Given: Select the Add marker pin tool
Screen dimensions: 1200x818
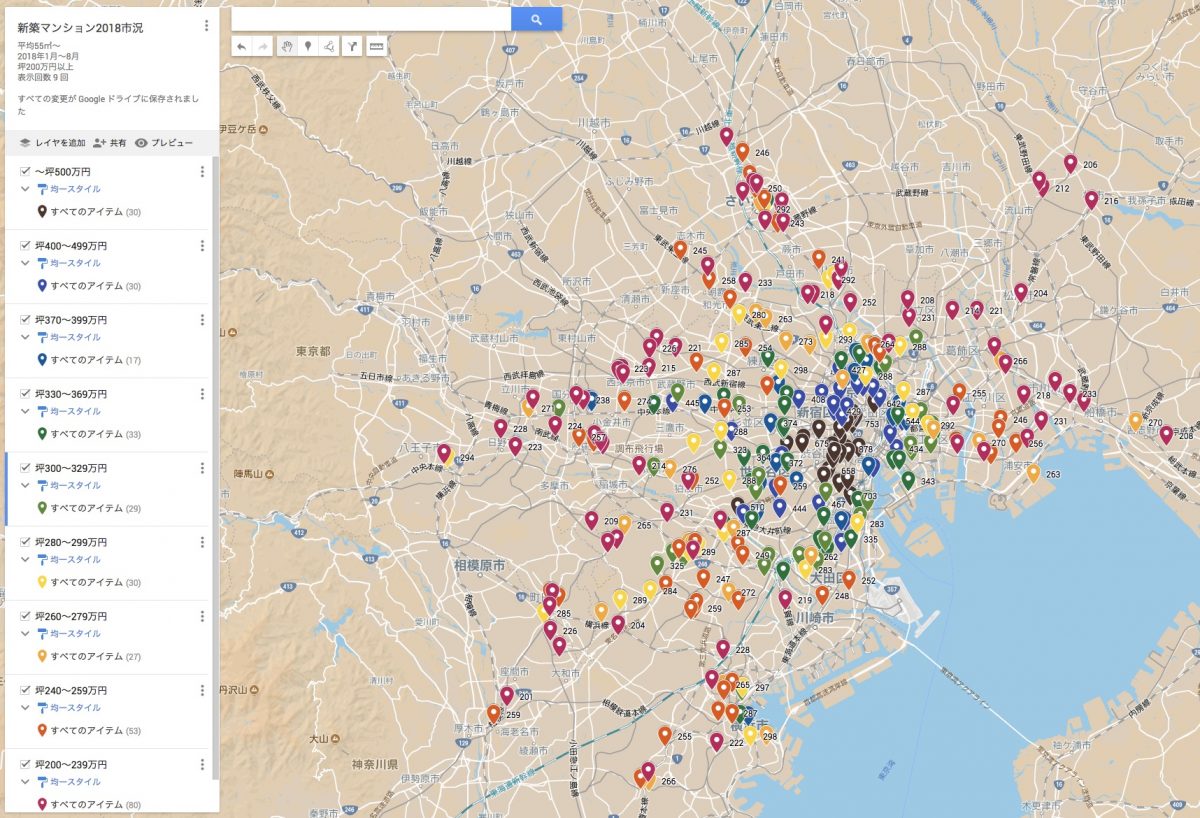Looking at the screenshot, I should click(x=308, y=46).
